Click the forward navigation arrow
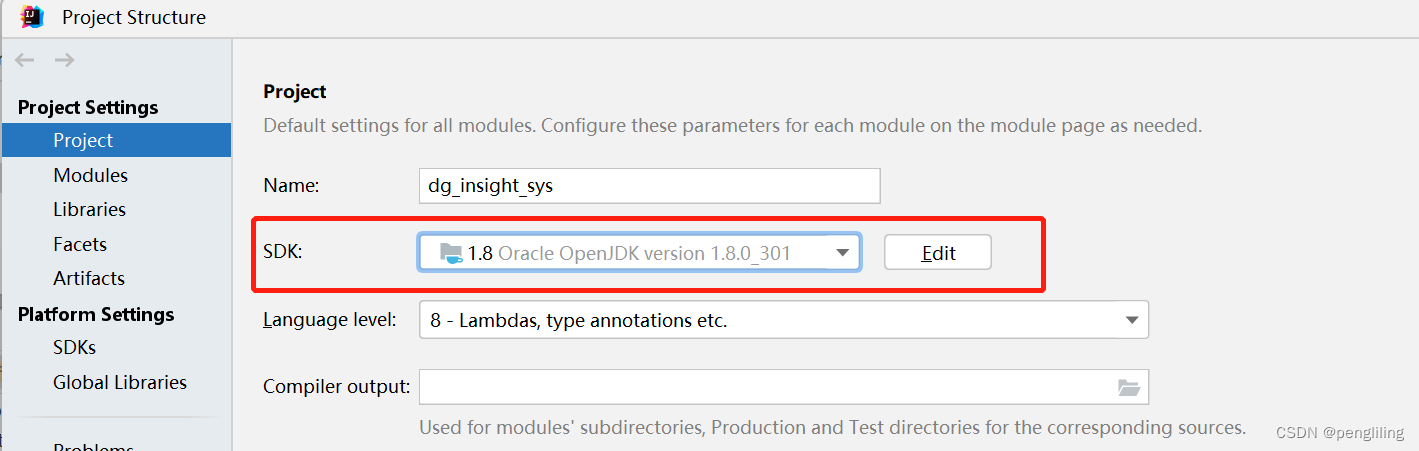The height and width of the screenshot is (451, 1419). 65,61
